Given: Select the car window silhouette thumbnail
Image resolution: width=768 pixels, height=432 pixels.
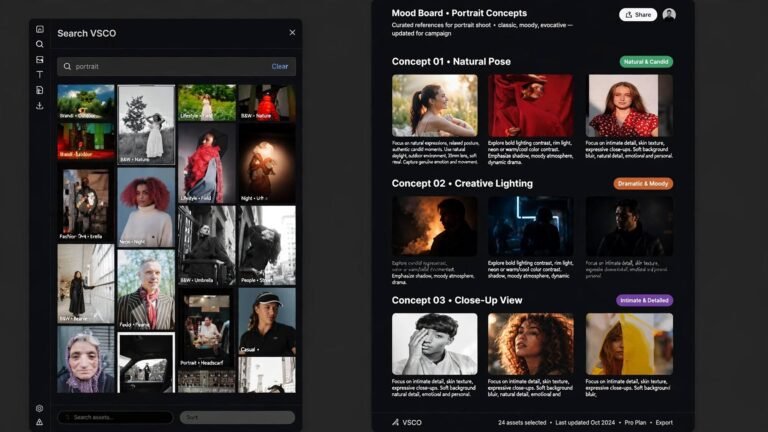Looking at the screenshot, I should click(146, 363).
